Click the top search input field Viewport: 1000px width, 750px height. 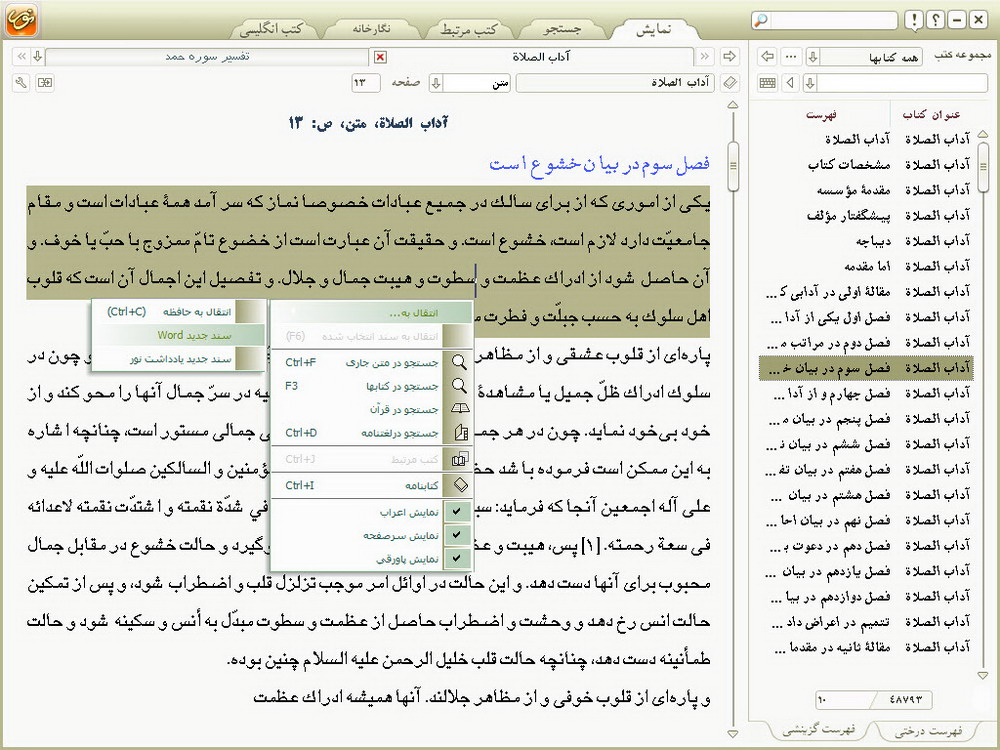(834, 20)
